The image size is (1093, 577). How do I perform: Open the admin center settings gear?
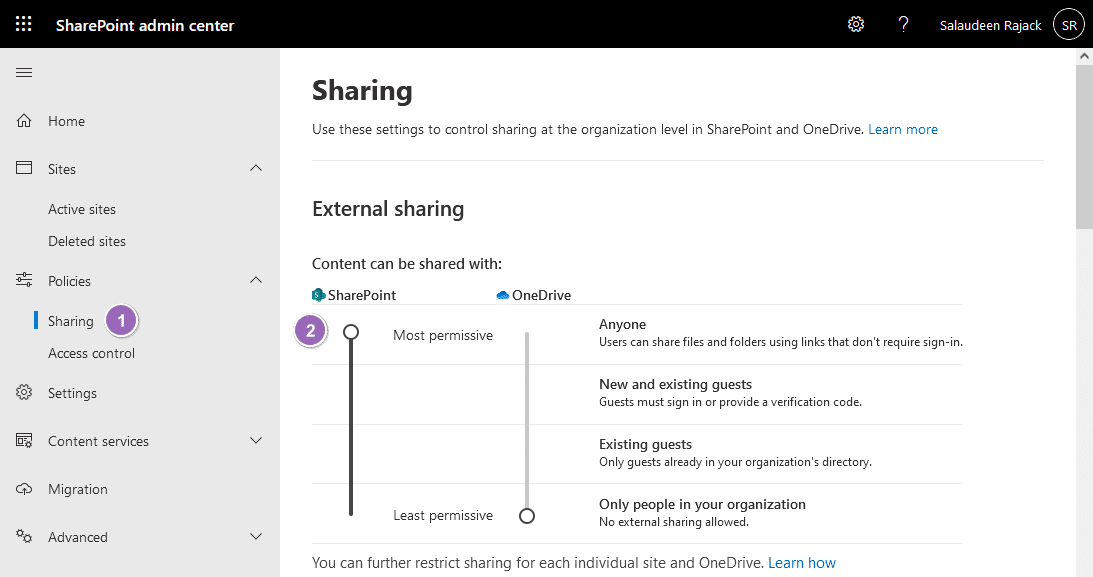click(x=855, y=23)
